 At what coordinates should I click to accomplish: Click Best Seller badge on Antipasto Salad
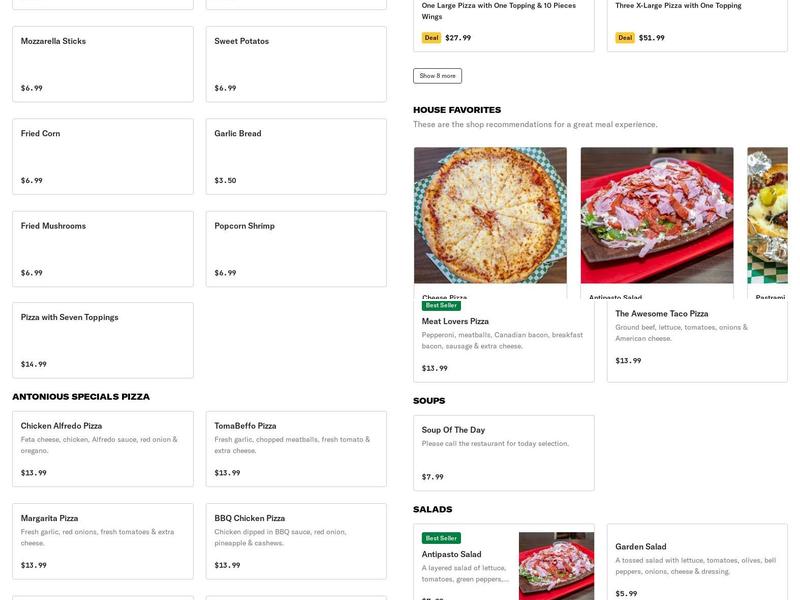click(x=441, y=538)
